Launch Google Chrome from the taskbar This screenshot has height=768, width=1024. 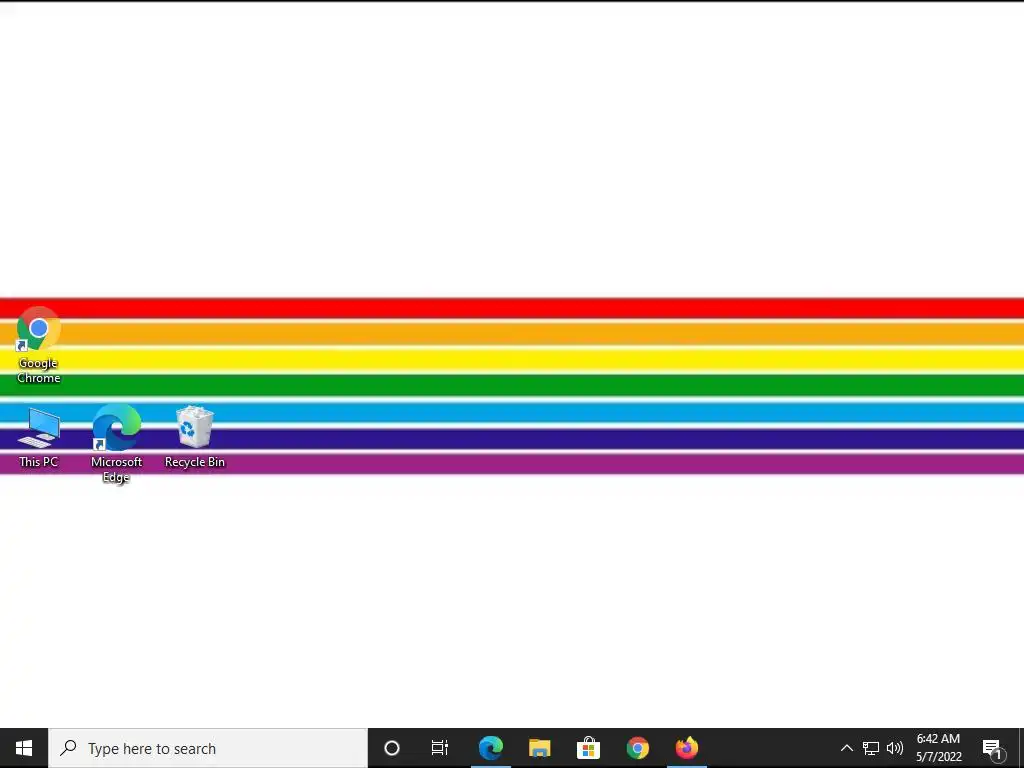[637, 748]
